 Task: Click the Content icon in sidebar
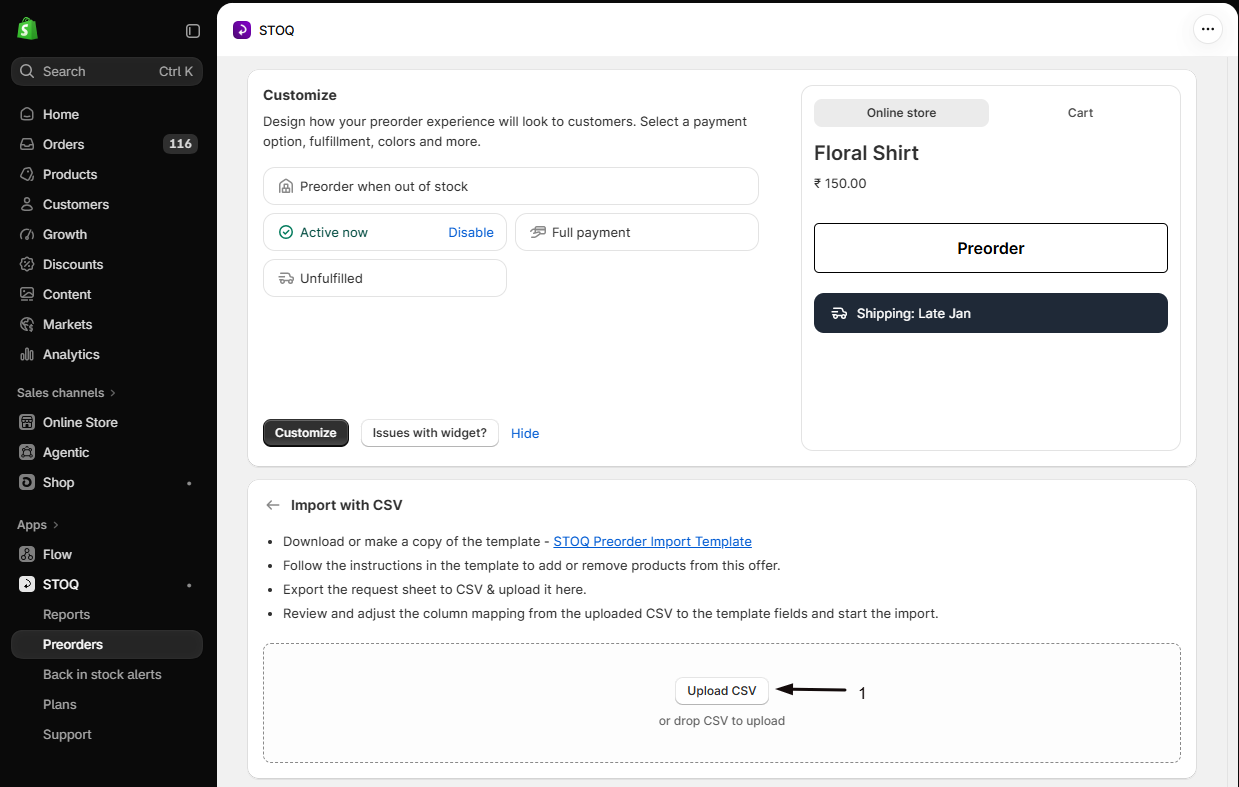click(27, 294)
